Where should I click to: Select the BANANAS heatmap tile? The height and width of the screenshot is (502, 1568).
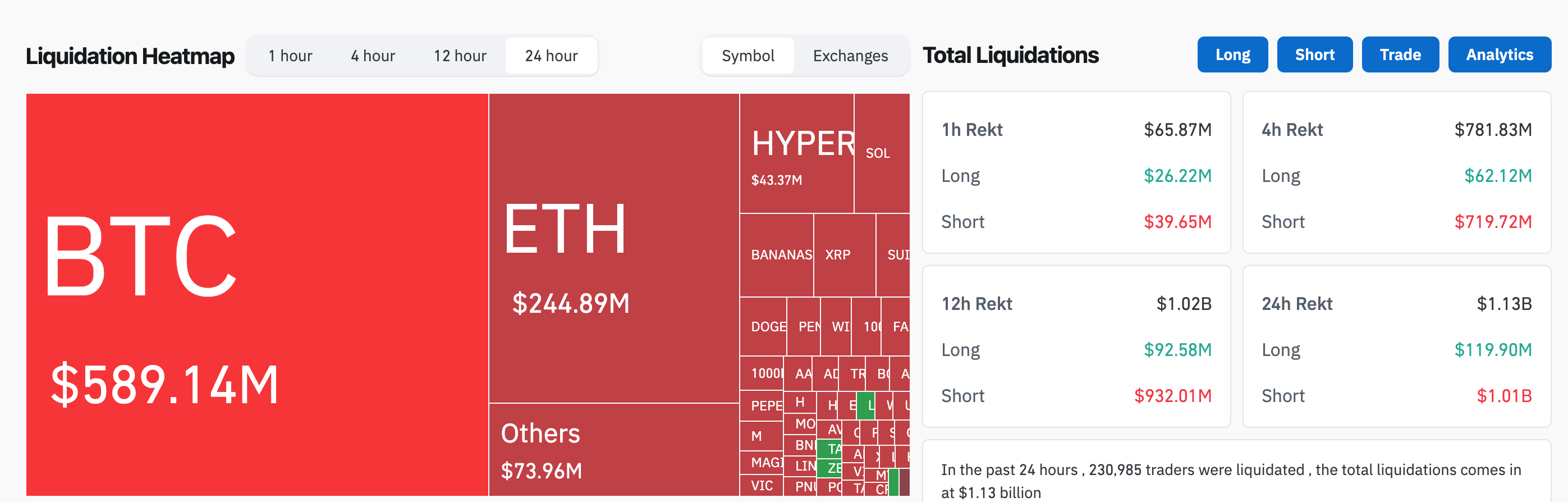click(x=776, y=255)
